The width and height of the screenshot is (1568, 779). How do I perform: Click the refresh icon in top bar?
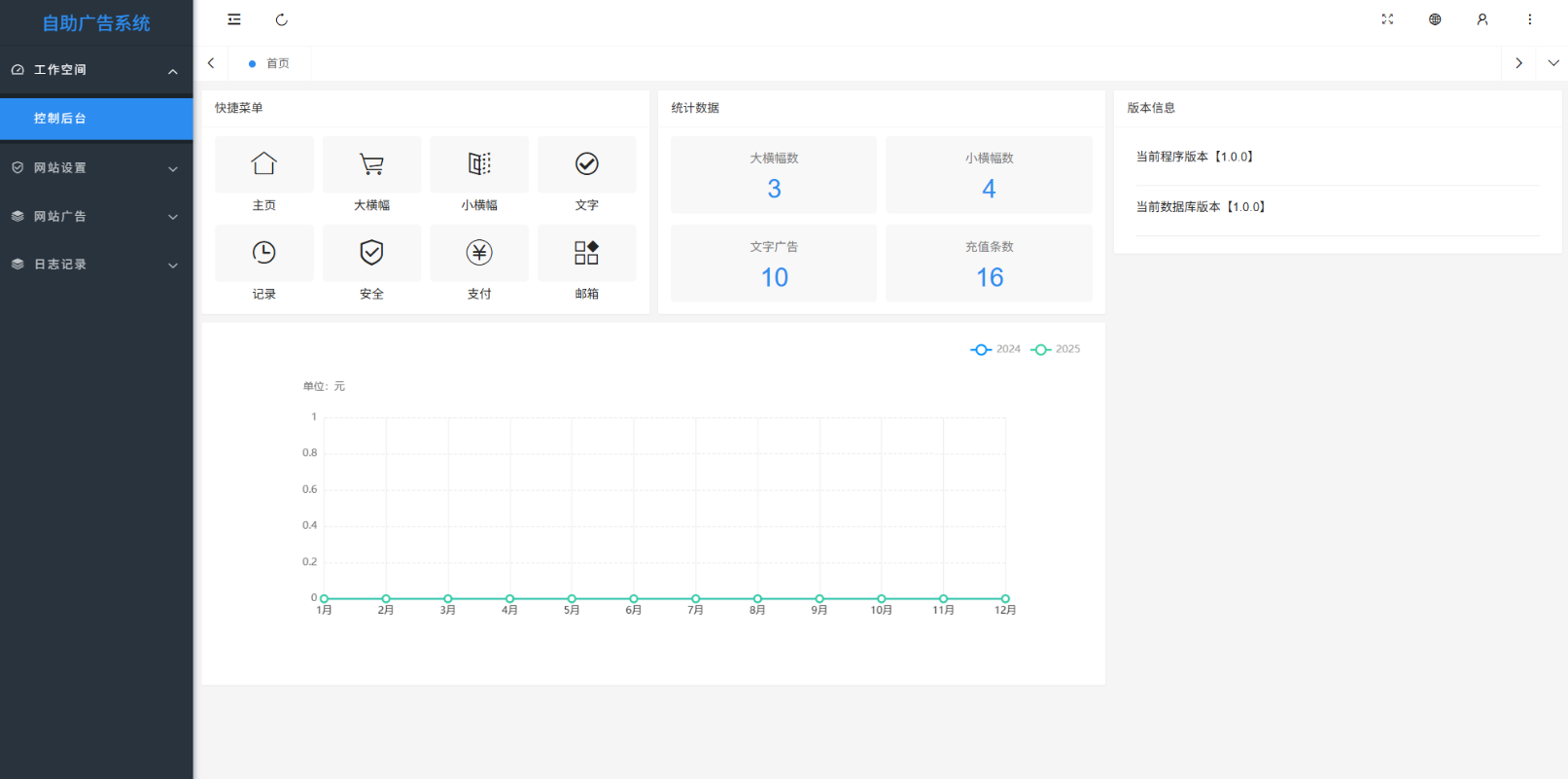tap(282, 19)
